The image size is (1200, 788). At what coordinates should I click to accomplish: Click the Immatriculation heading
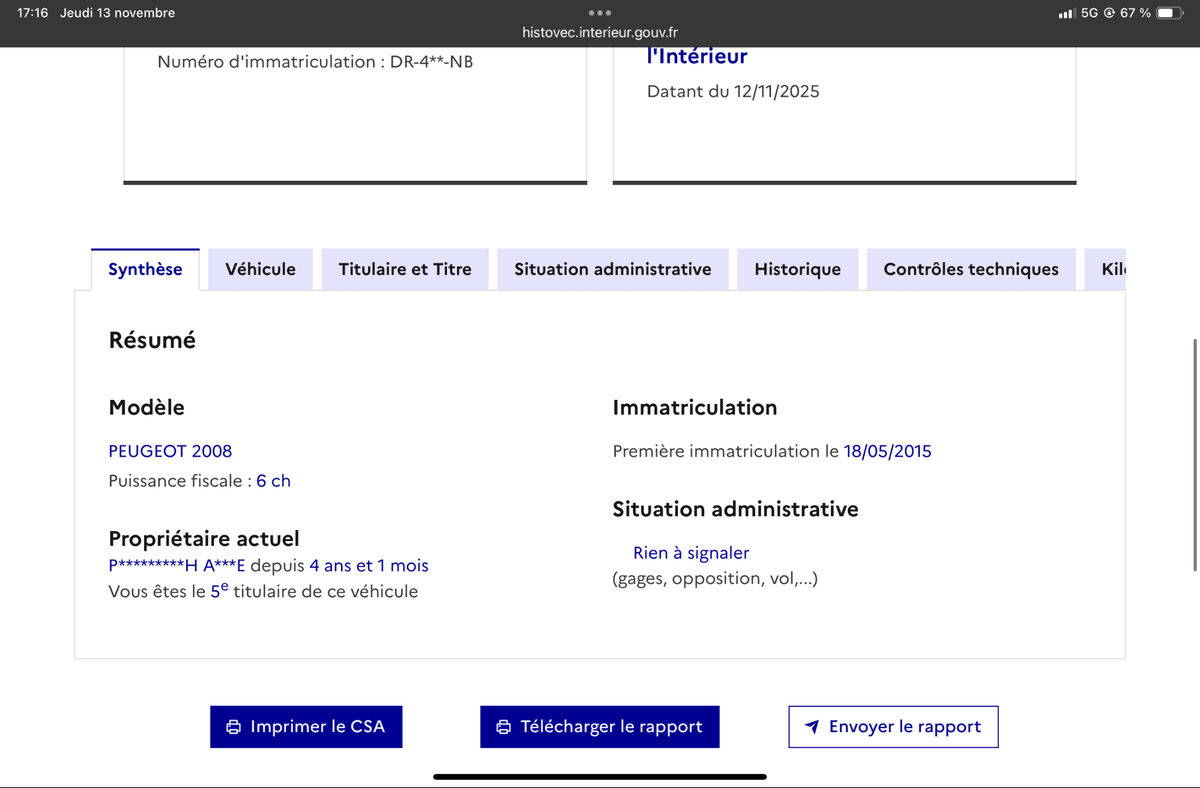click(x=695, y=408)
